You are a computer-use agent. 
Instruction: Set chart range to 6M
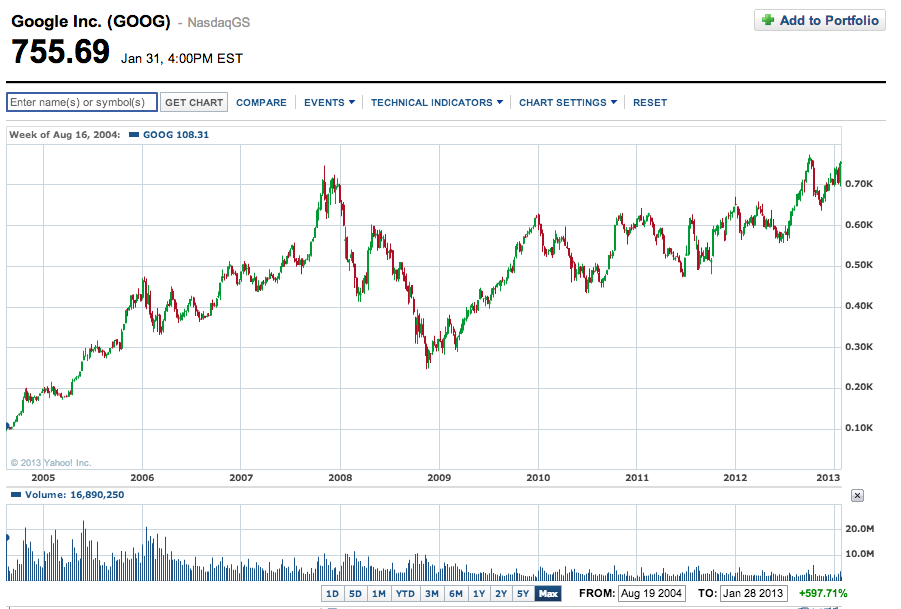pos(456,594)
